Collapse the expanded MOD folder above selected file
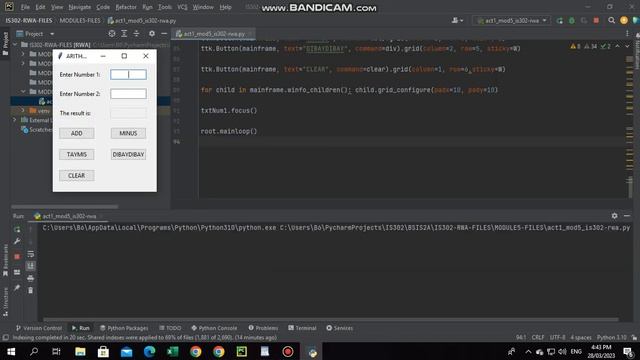 coord(23,91)
